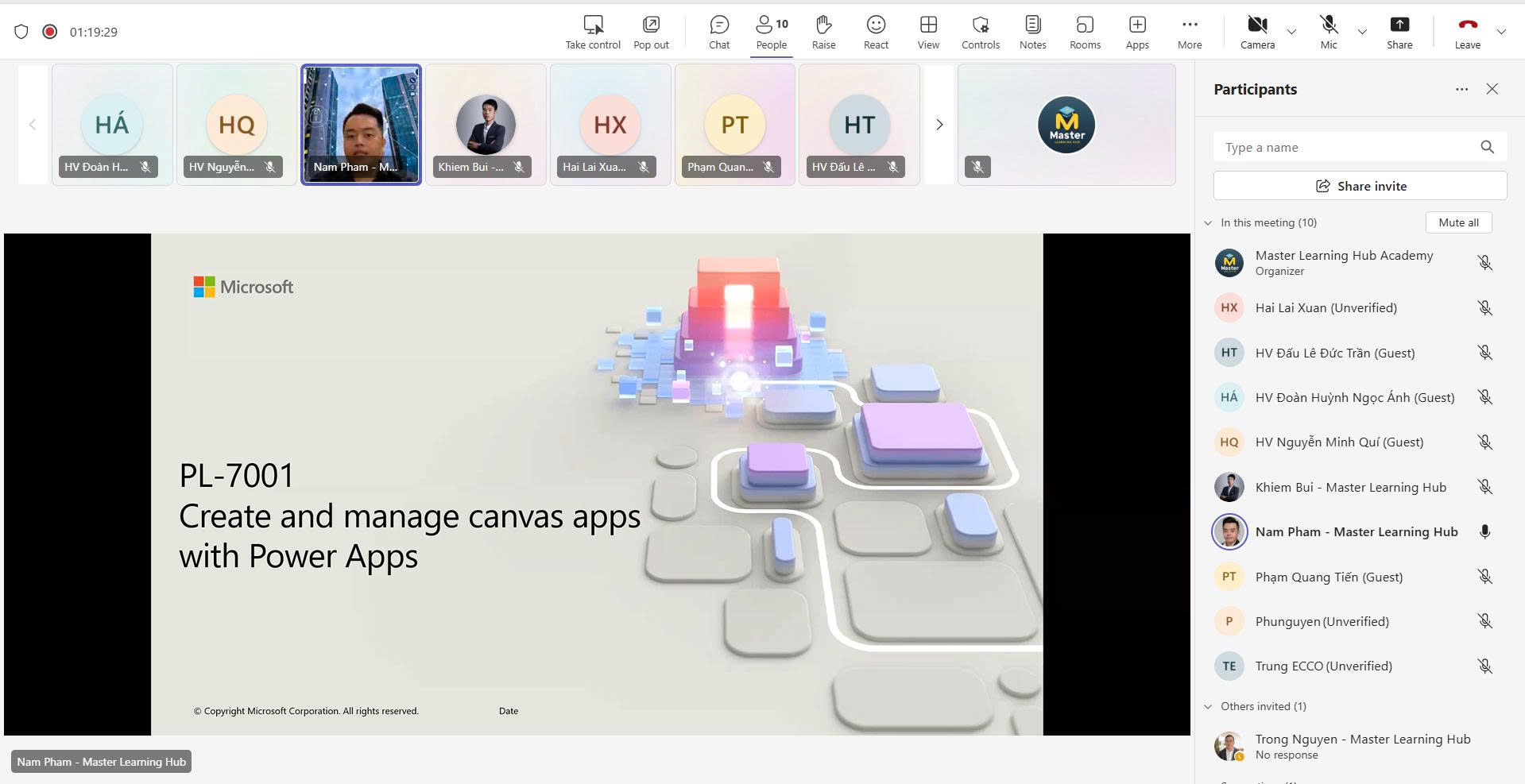The width and height of the screenshot is (1525, 784).
Task: Open breakout Rooms
Action: click(1085, 32)
